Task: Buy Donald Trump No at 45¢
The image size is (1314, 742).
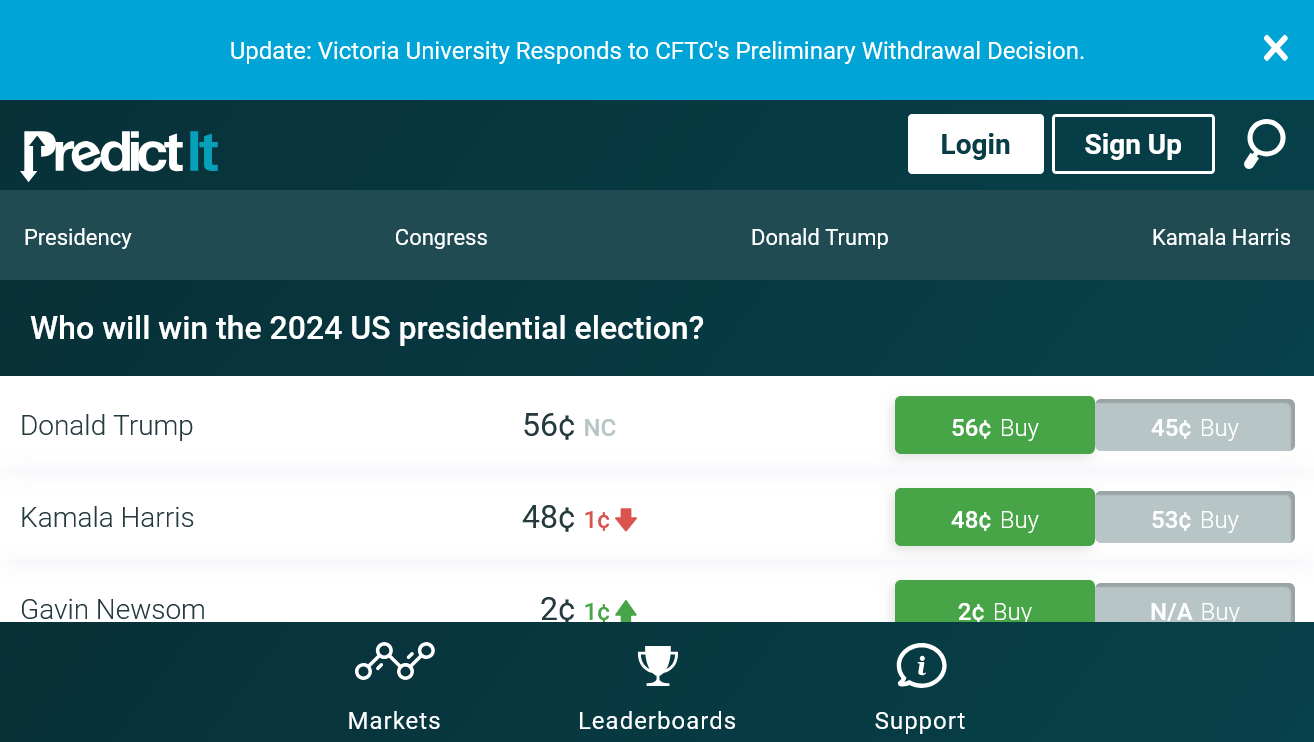Action: click(1195, 425)
